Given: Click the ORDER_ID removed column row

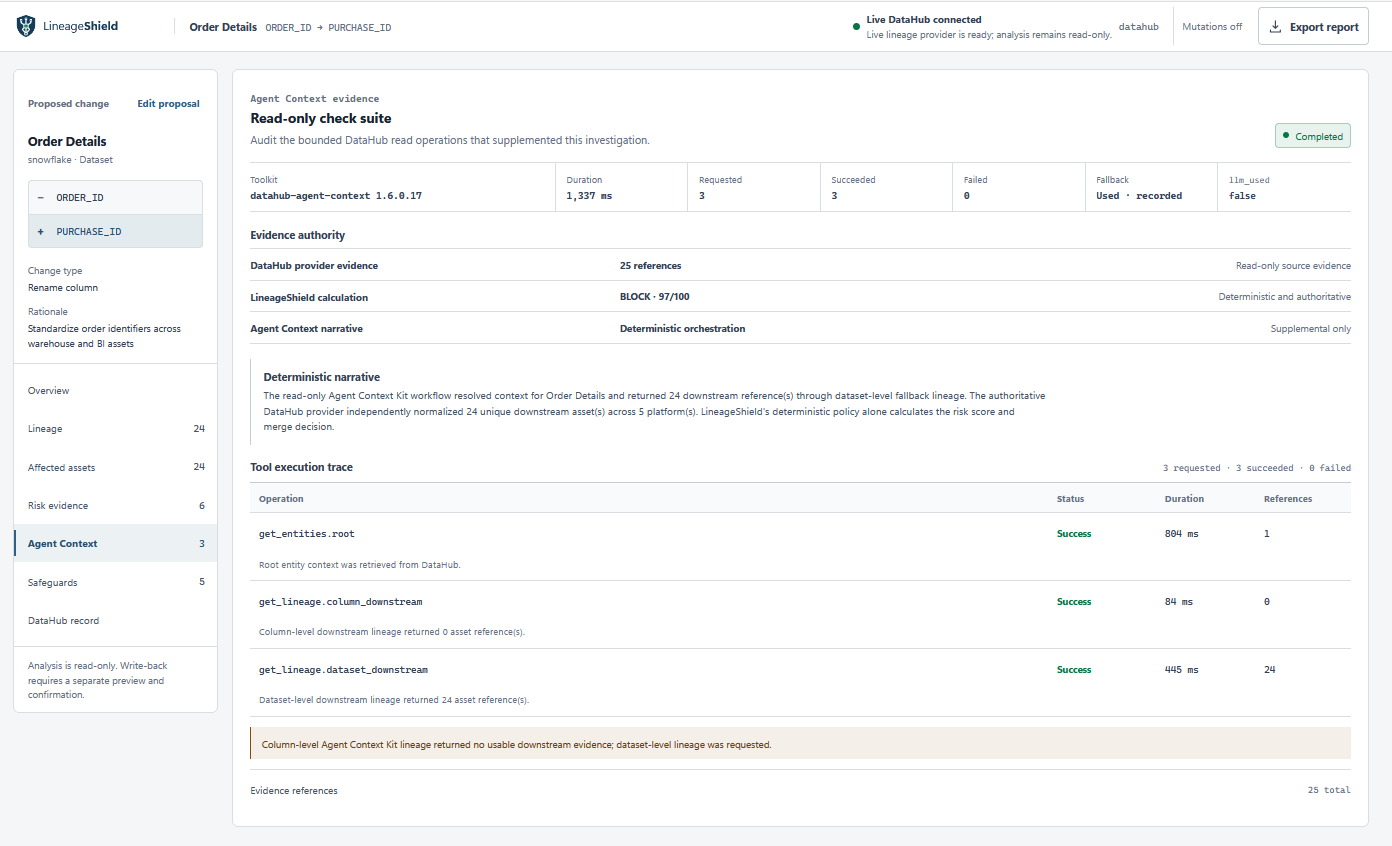Looking at the screenshot, I should [115, 198].
